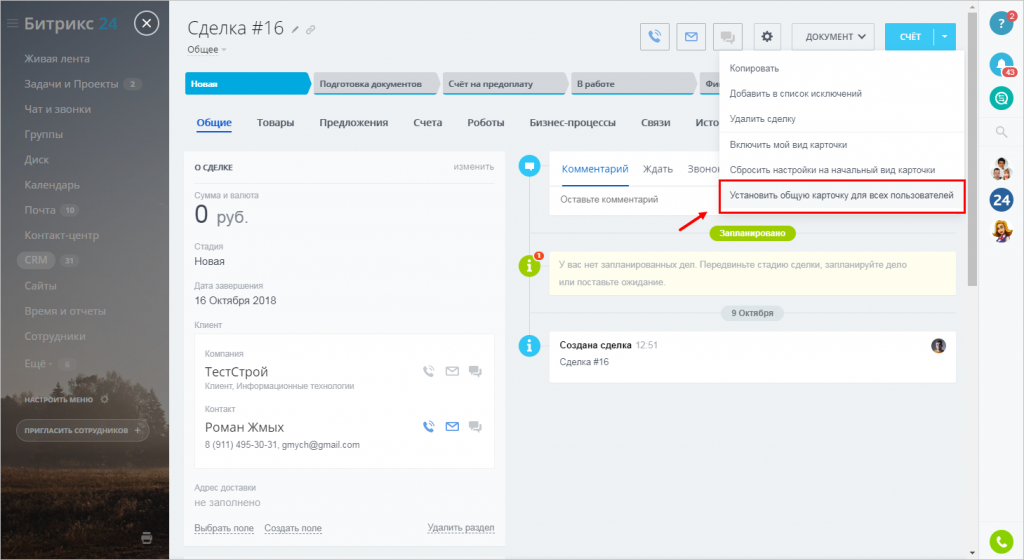The width and height of the screenshot is (1024, 560).
Task: Toggle left menu with hamburger icon
Action: tap(12, 23)
